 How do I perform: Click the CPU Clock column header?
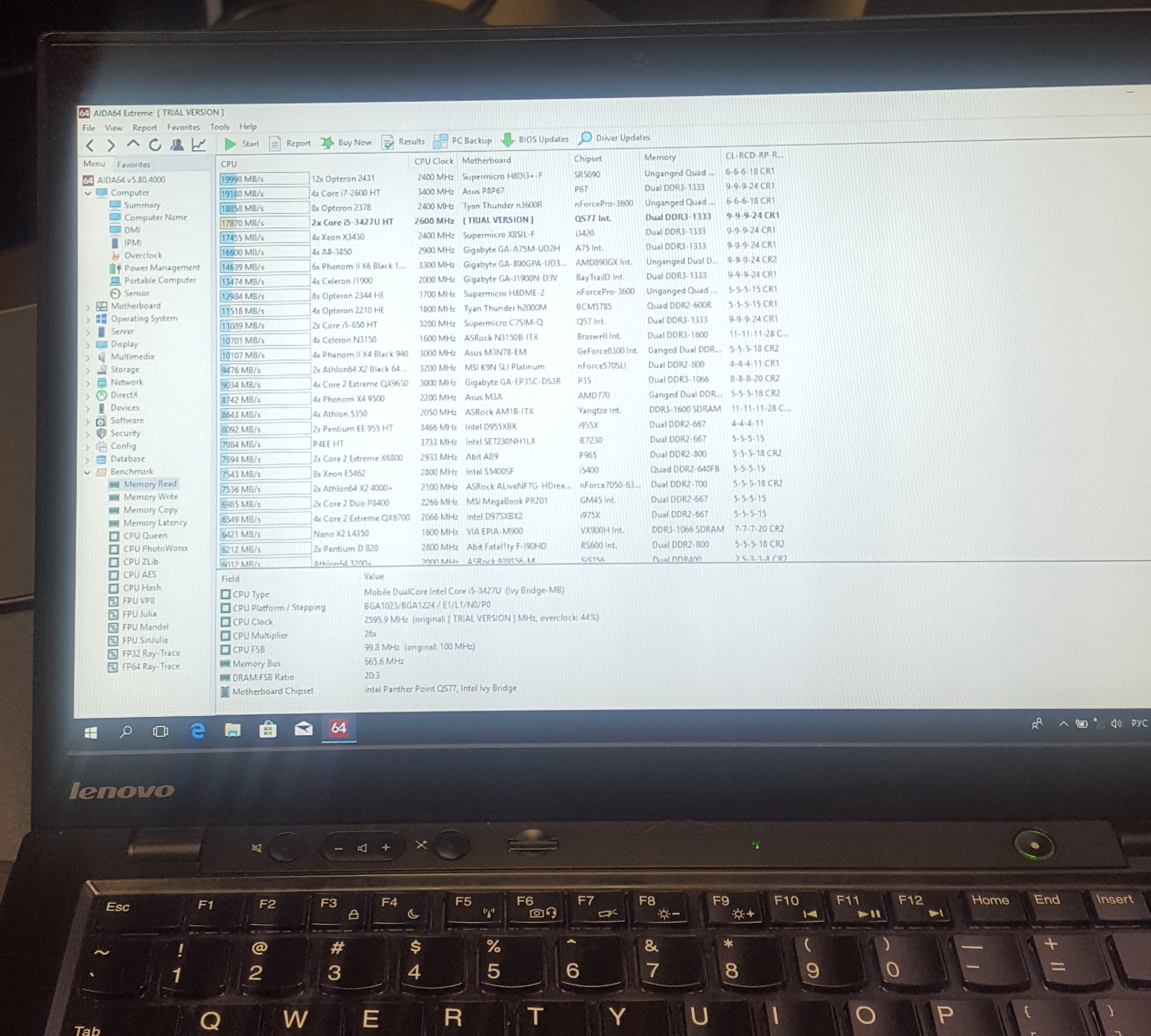pos(434,162)
